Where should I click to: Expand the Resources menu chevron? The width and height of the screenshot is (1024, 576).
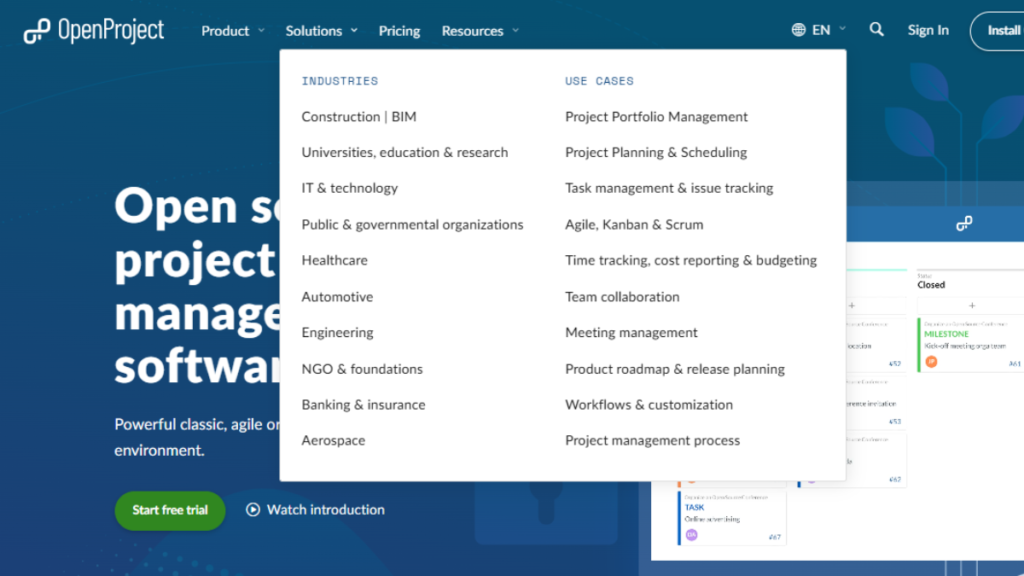pos(515,31)
